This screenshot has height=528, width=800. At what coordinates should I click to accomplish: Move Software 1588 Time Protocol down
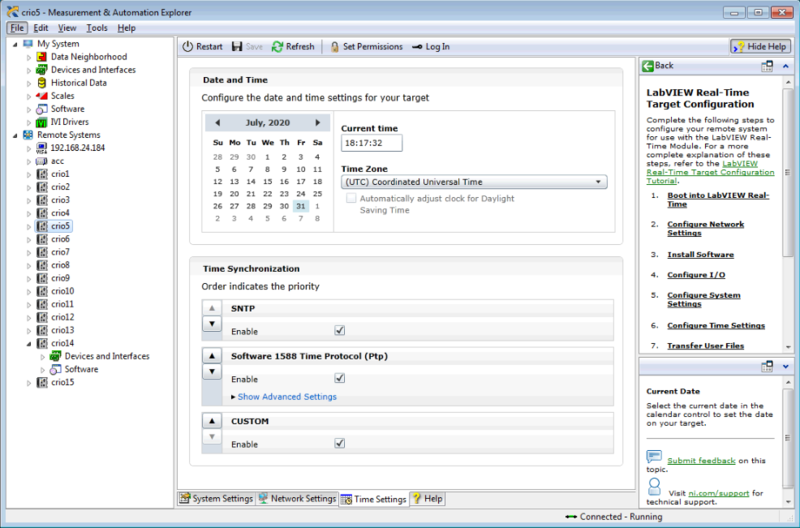(212, 371)
